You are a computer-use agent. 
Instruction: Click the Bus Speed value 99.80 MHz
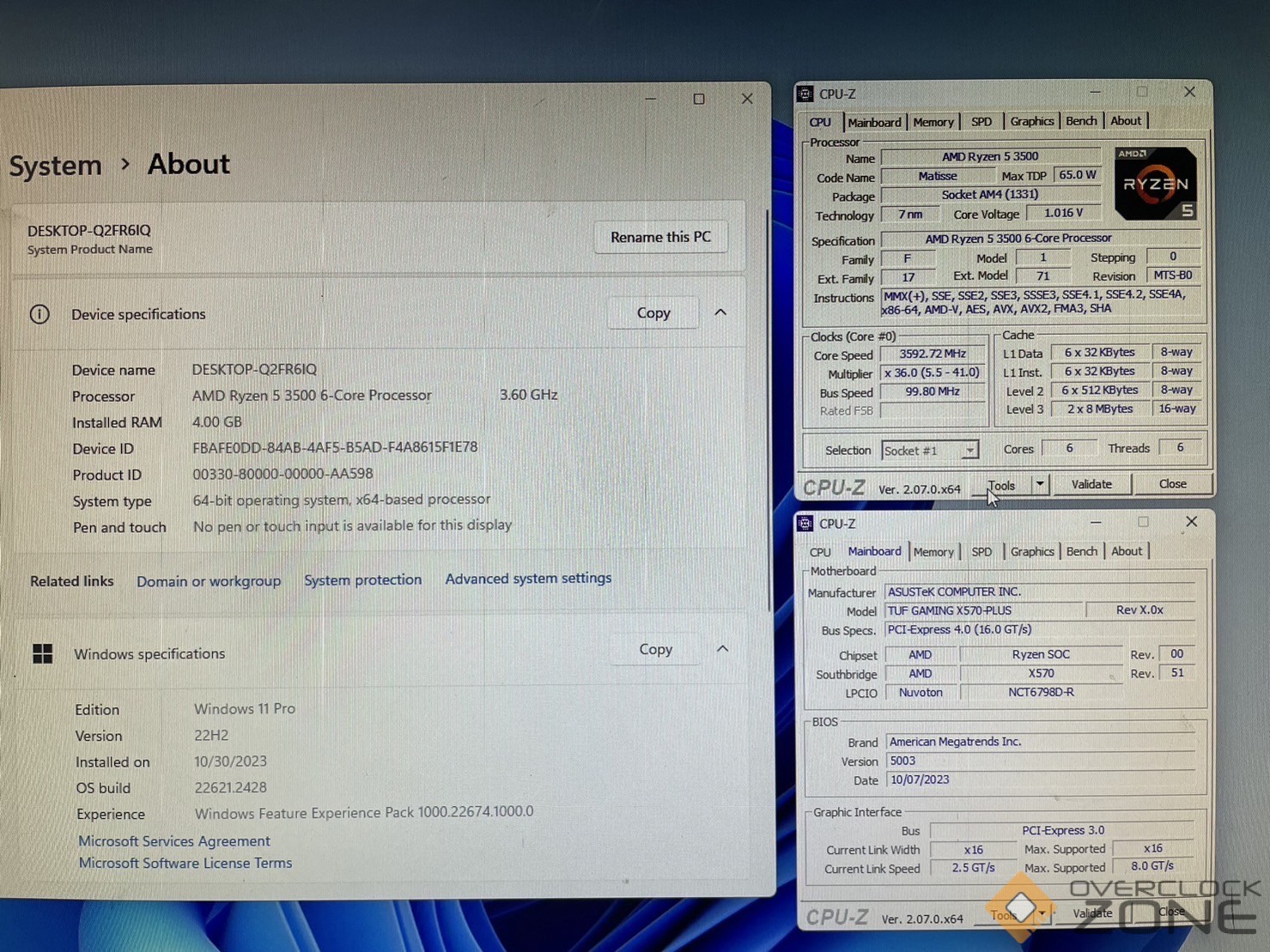pyautogui.click(x=933, y=391)
